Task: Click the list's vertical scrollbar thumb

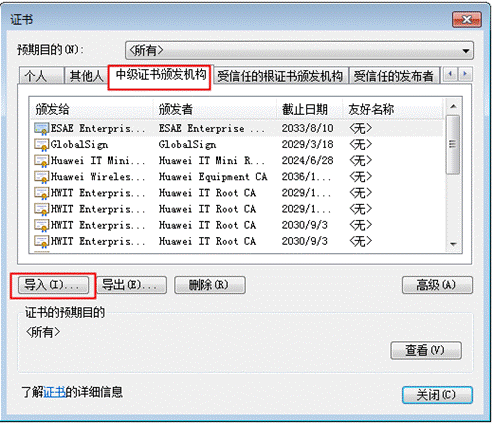Action: 453,144
